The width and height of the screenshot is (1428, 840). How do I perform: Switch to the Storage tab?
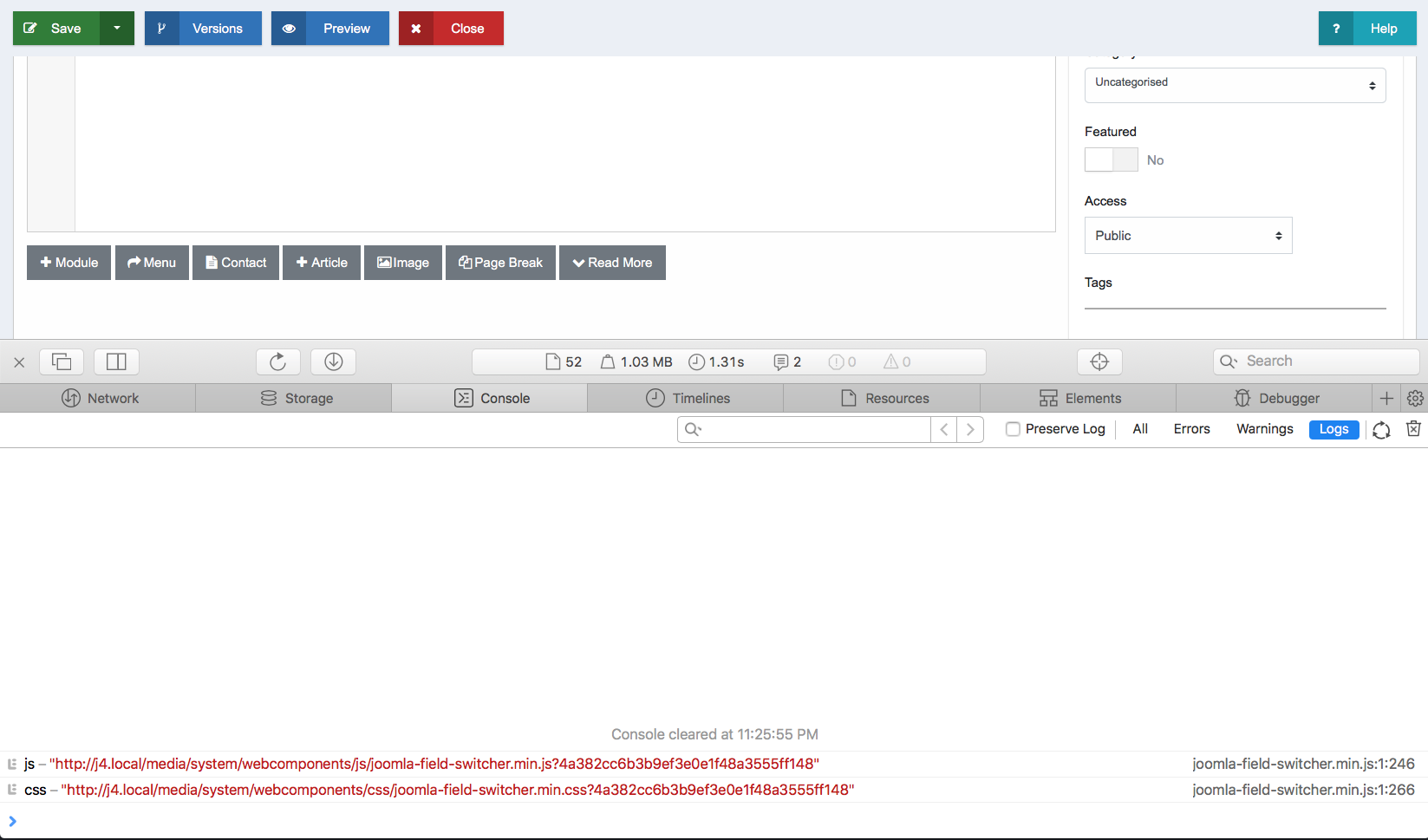tap(294, 398)
